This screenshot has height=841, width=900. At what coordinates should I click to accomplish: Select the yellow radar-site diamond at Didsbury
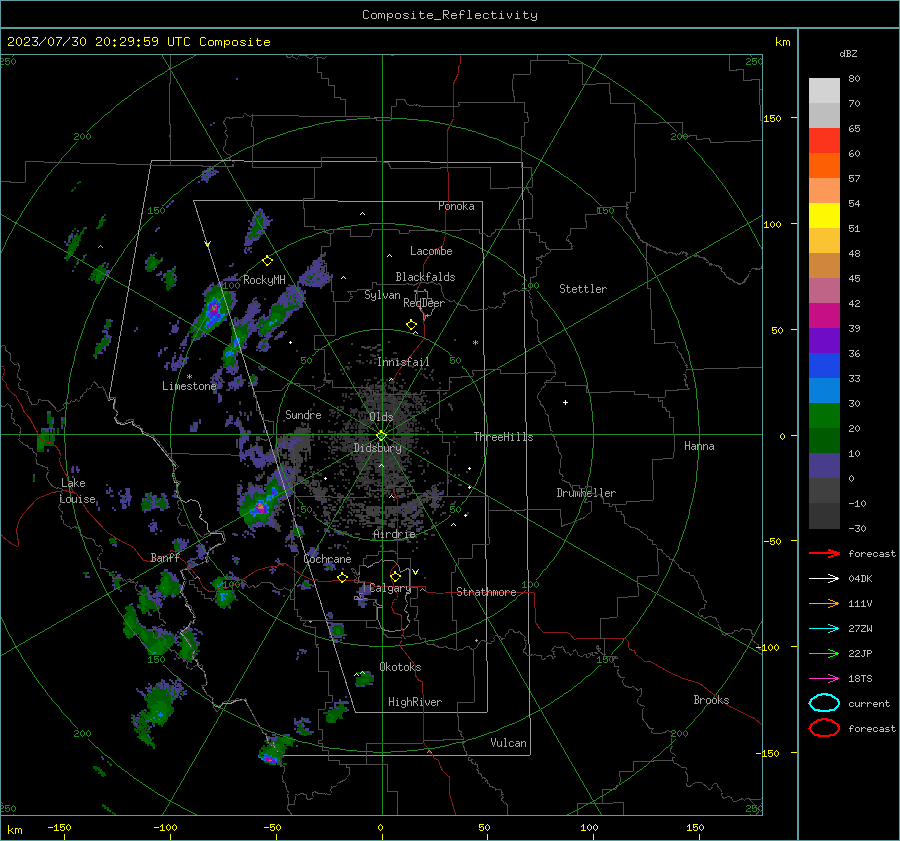[381, 436]
